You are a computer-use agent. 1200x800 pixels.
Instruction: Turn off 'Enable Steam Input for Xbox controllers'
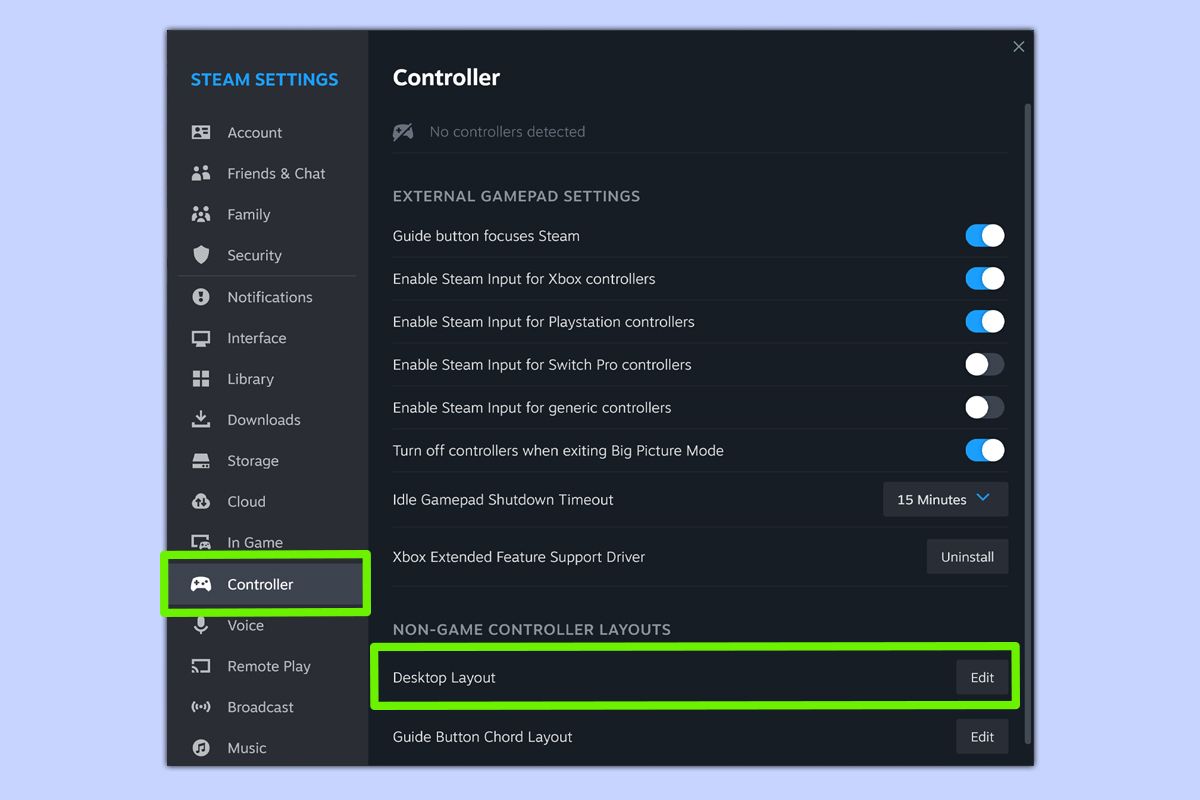[x=984, y=278]
